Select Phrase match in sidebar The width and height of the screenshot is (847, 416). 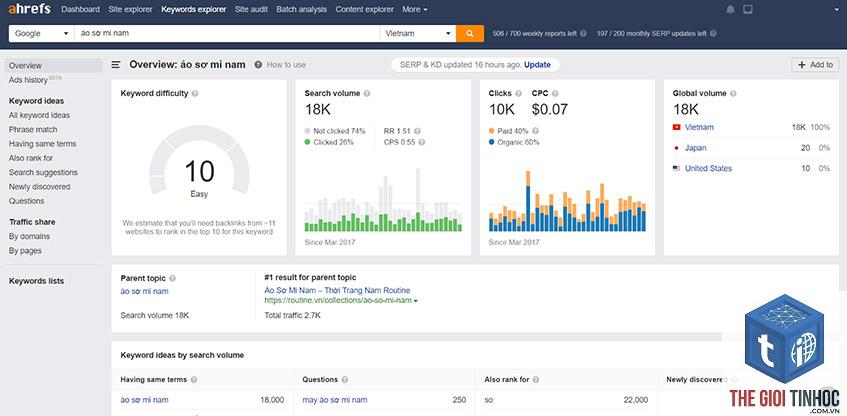33,130
